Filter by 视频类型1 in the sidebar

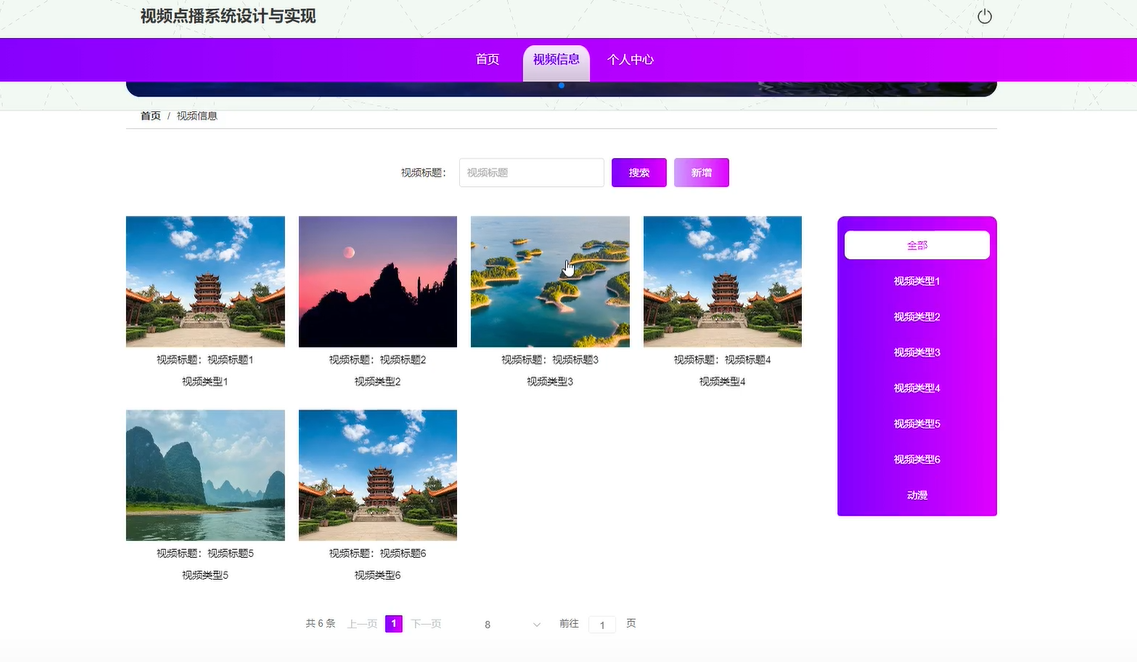click(917, 281)
